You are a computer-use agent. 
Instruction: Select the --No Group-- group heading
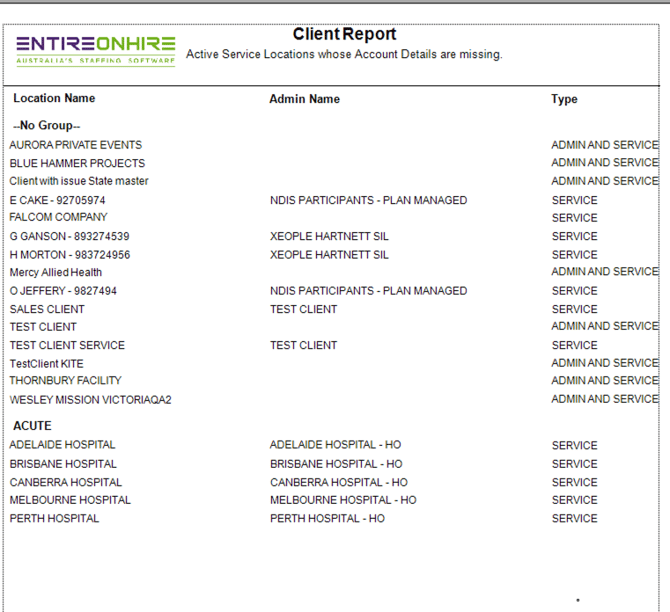[47, 126]
